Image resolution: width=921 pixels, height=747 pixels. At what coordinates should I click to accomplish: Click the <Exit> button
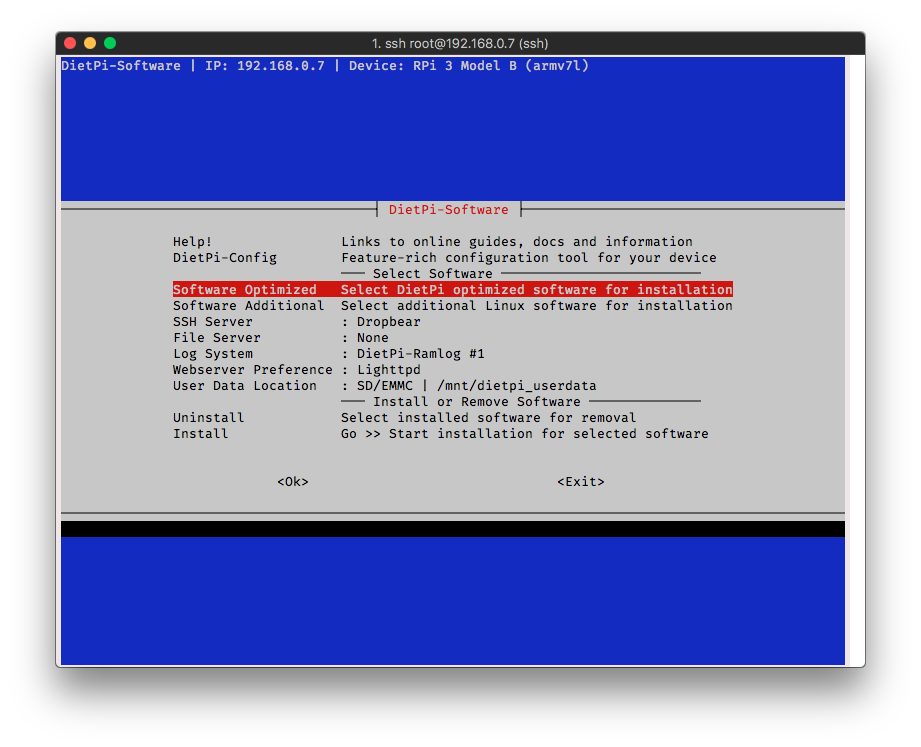coord(581,482)
